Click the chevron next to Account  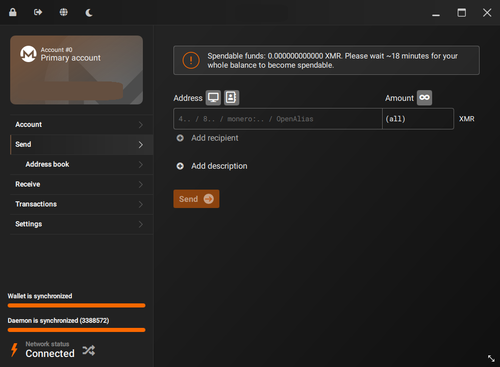tap(141, 125)
